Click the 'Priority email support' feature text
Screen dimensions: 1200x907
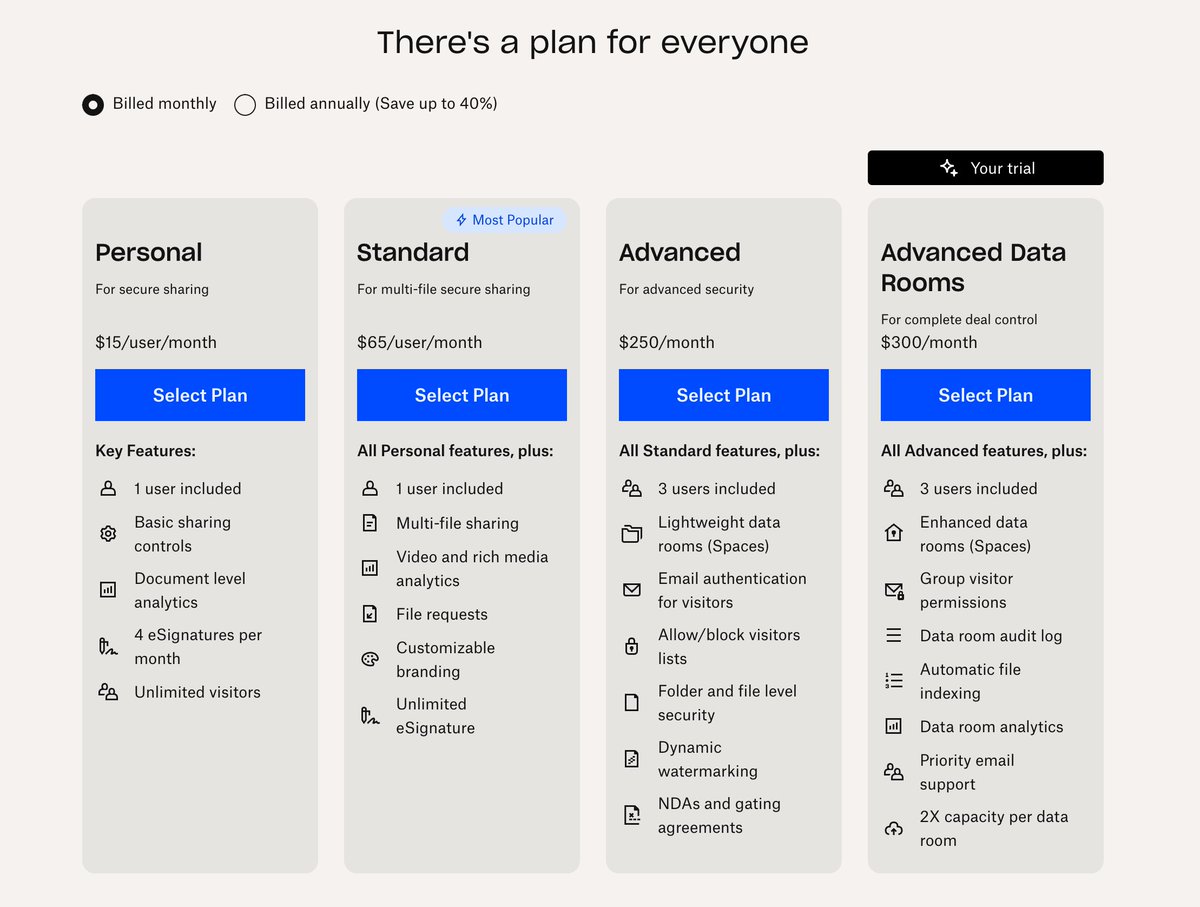click(967, 772)
